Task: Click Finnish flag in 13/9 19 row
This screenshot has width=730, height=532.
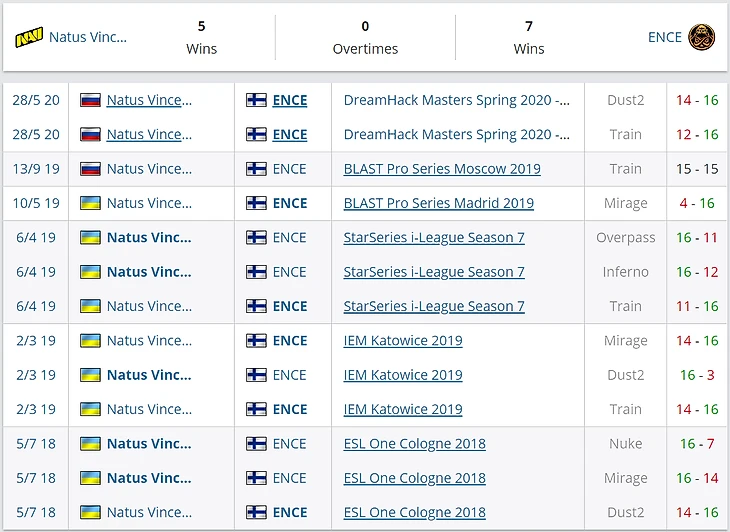Action: [256, 169]
